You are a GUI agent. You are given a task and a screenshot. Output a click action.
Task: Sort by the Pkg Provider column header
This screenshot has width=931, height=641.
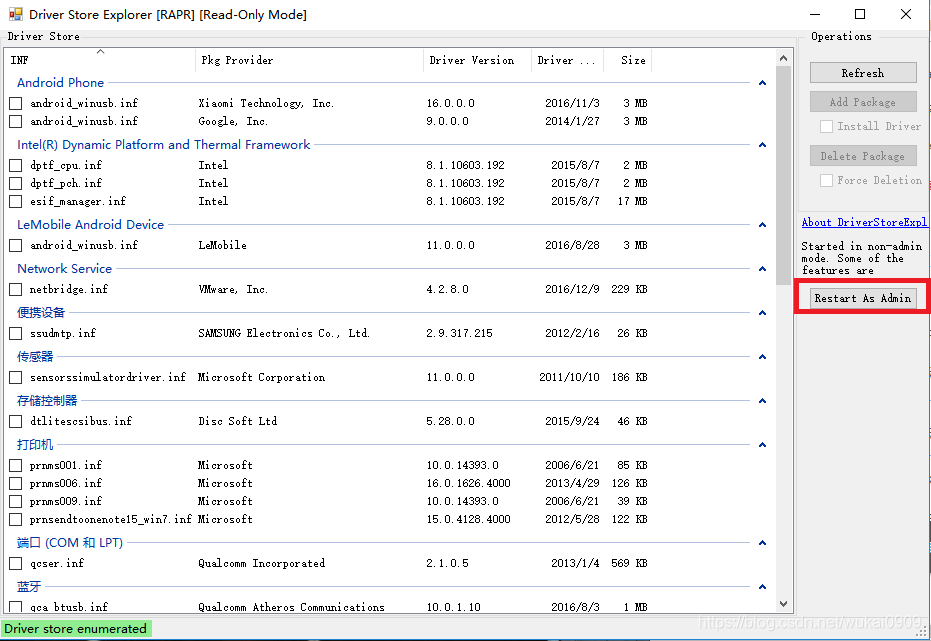click(309, 60)
